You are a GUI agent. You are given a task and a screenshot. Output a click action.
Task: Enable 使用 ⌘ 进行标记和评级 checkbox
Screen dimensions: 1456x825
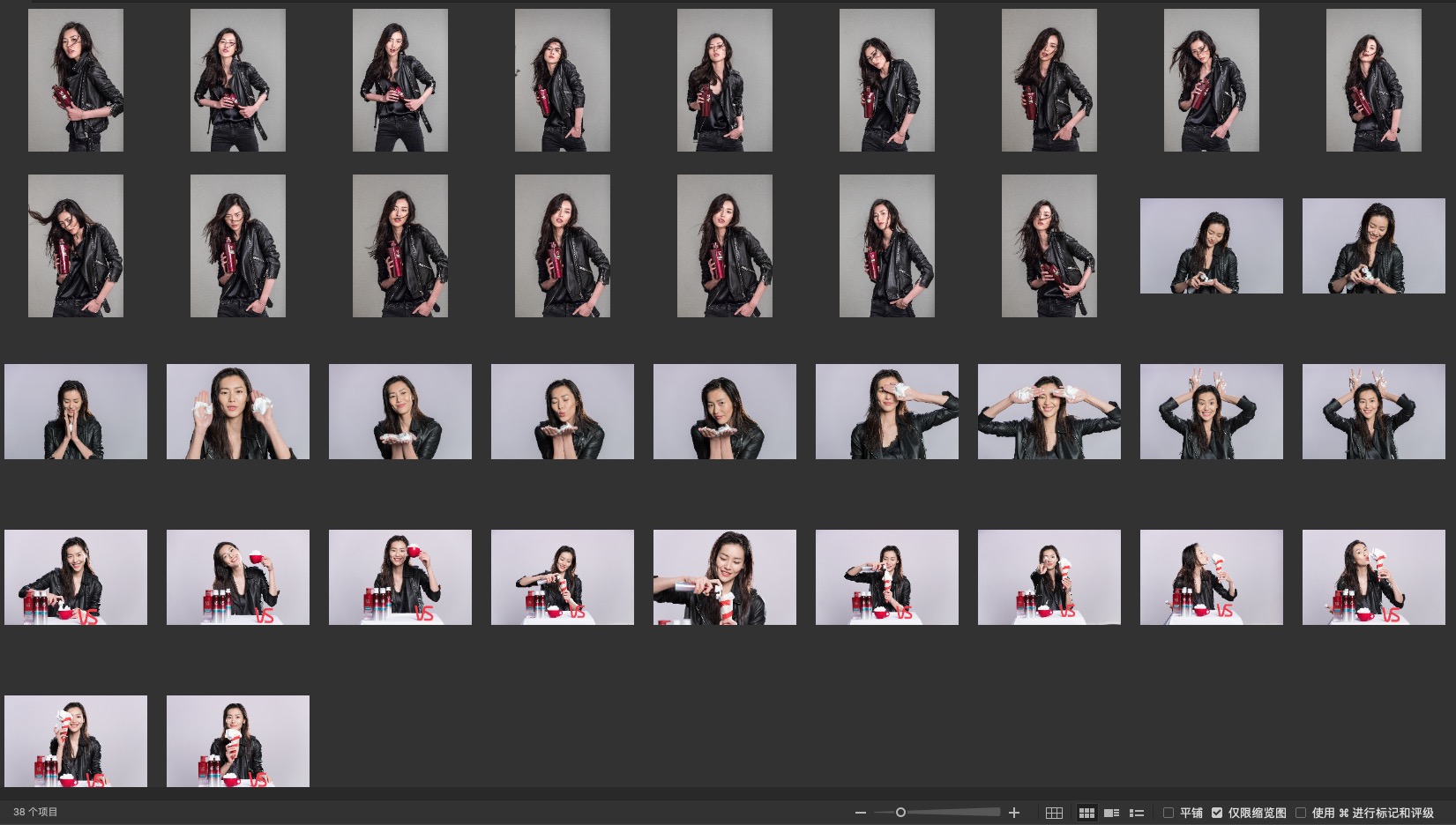point(1301,813)
